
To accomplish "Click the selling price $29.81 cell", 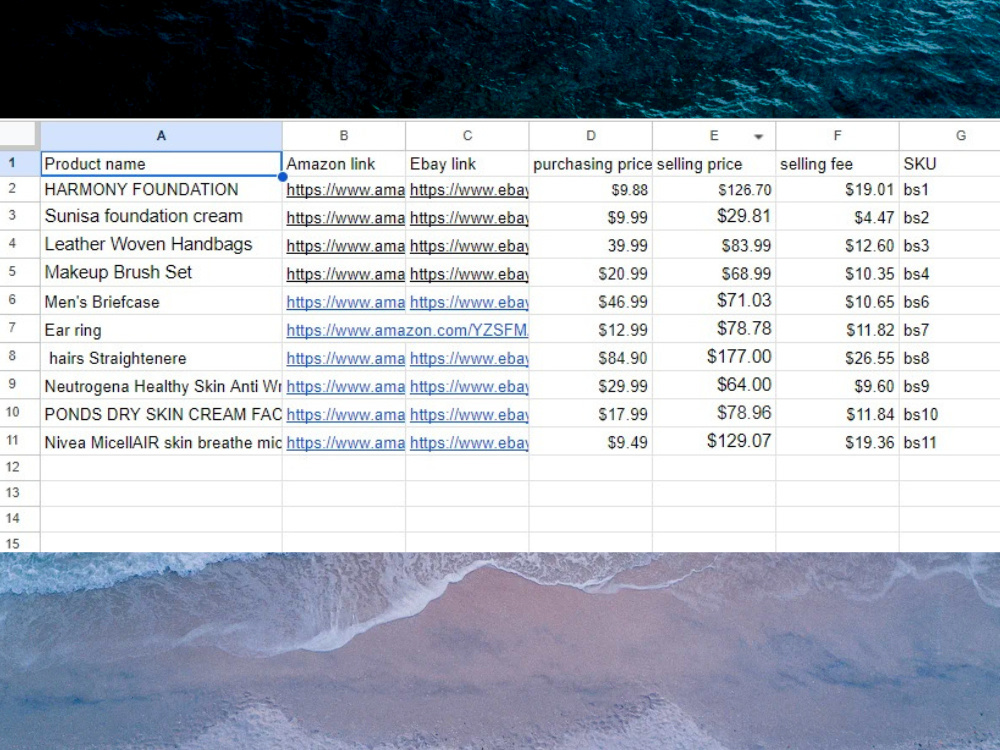I will tap(714, 217).
